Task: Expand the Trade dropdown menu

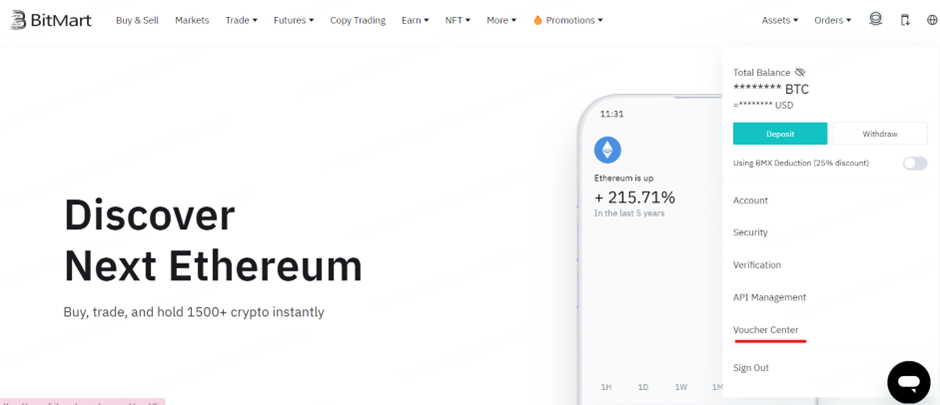Action: [241, 20]
